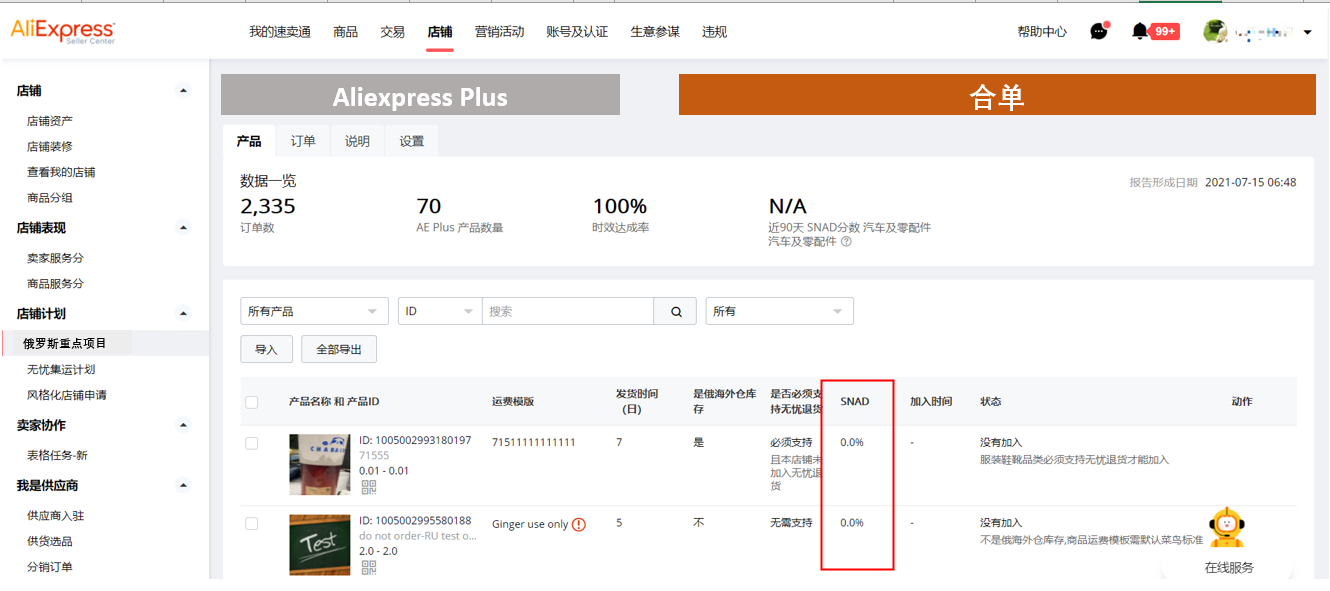Screen dimensions: 1330x591
Task: Open 账号及认证 in top navigation
Action: click(577, 32)
